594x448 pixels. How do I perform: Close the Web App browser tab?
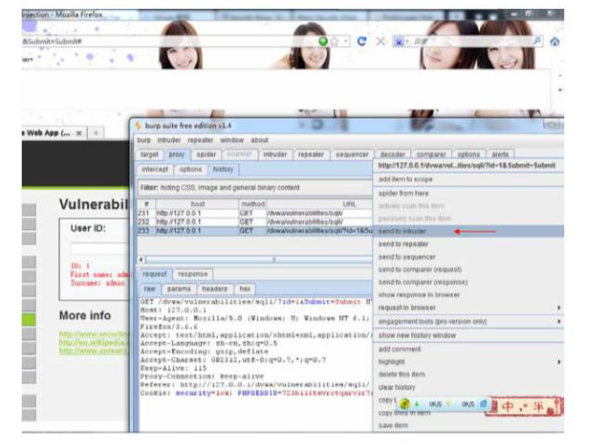coord(79,133)
